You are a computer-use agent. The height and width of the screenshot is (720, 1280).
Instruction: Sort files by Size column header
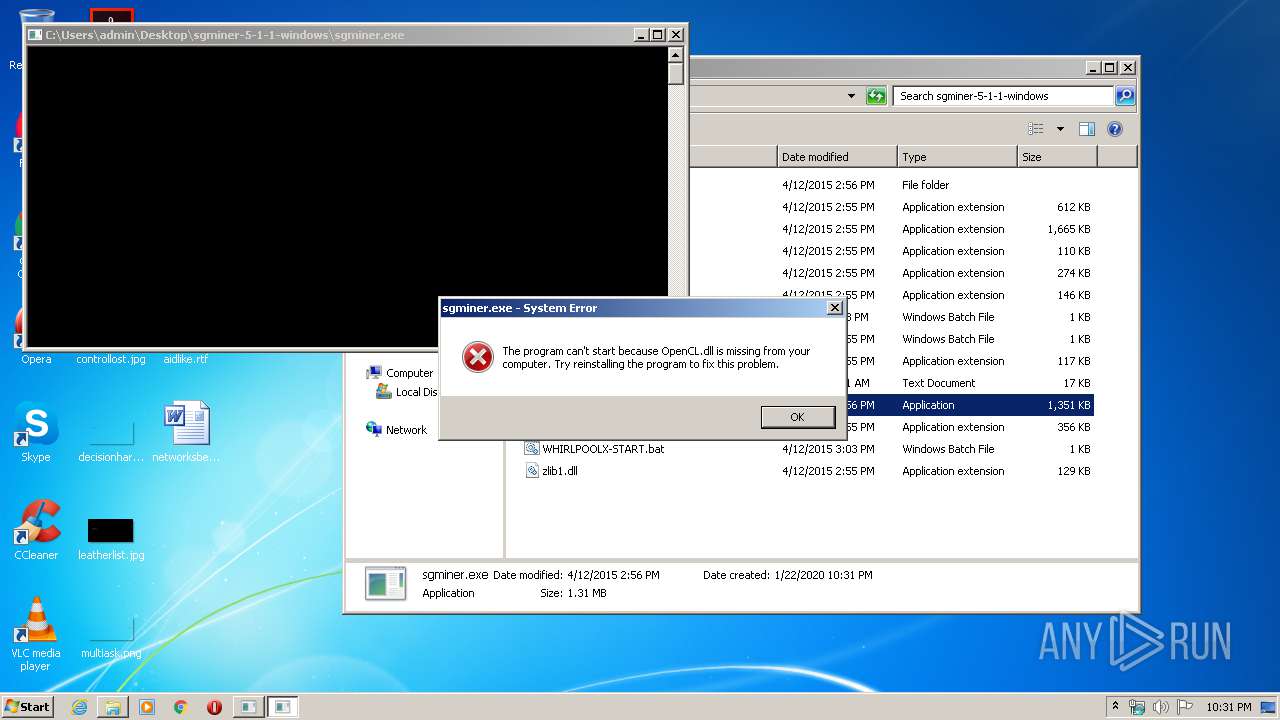click(x=1057, y=157)
